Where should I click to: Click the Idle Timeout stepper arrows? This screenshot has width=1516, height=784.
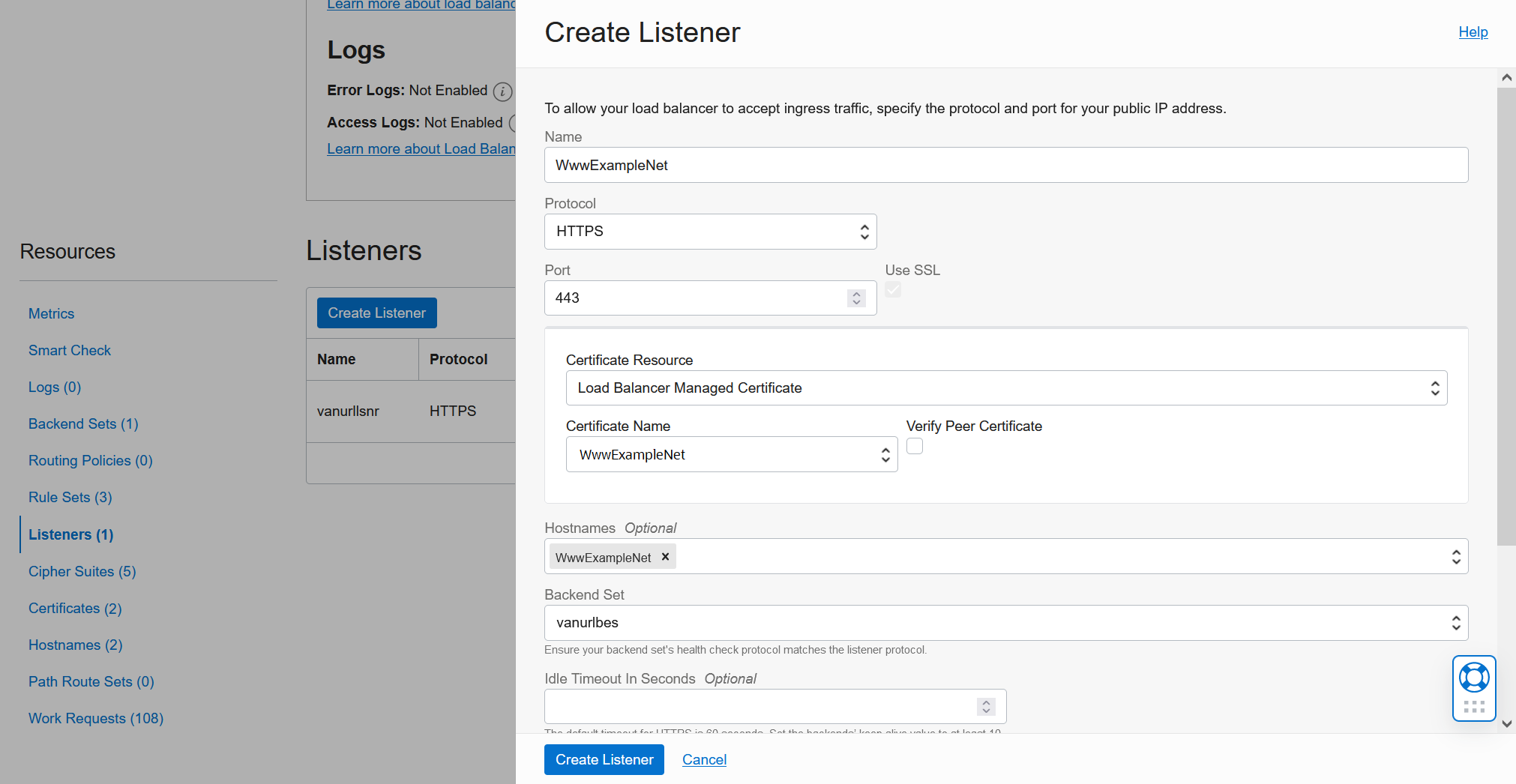(x=986, y=707)
